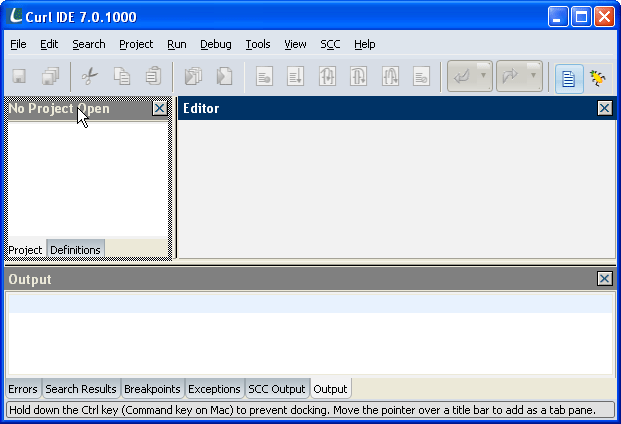Switch to the Search Results tab

(x=81, y=389)
